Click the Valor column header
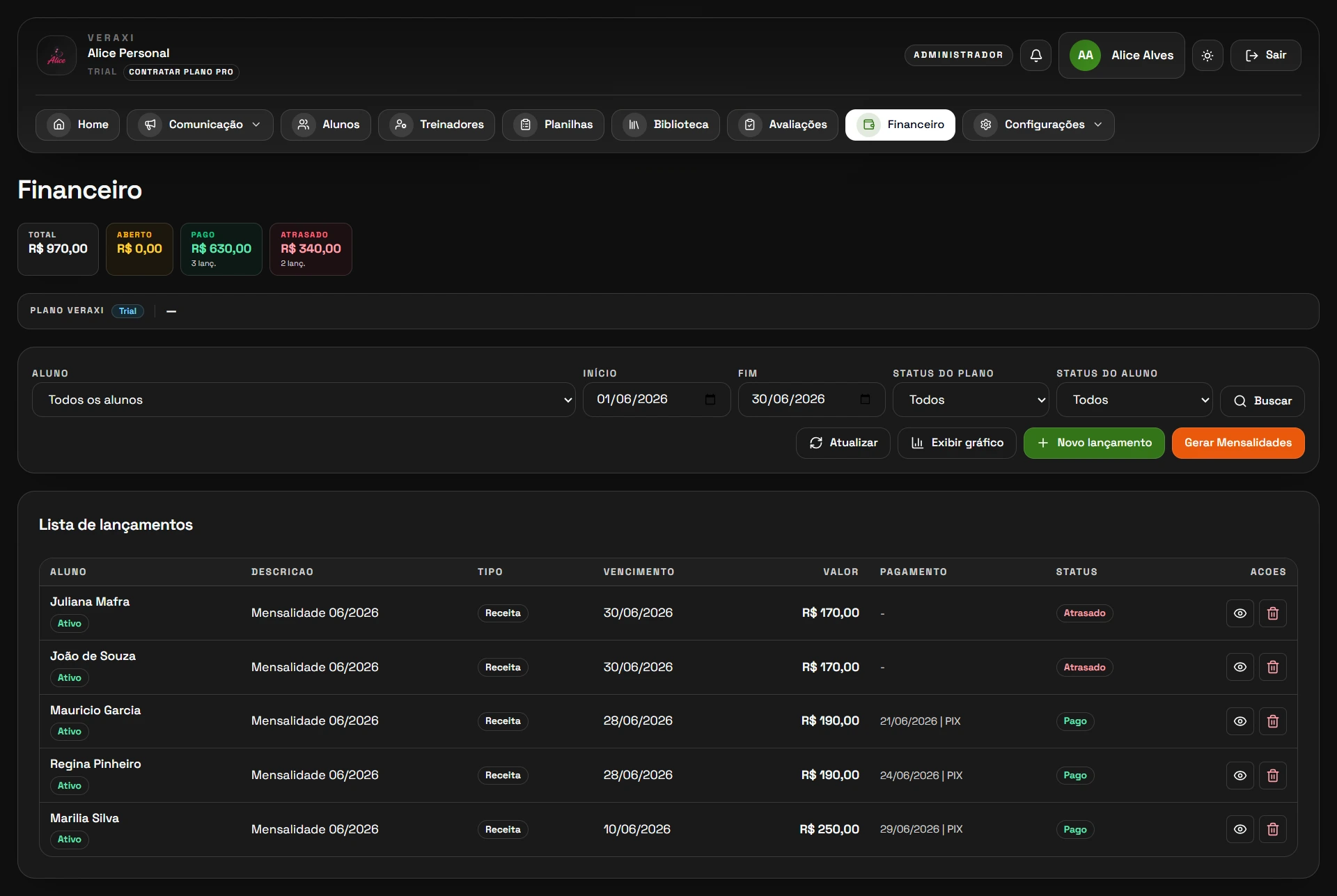Viewport: 1337px width, 896px height. (840, 572)
